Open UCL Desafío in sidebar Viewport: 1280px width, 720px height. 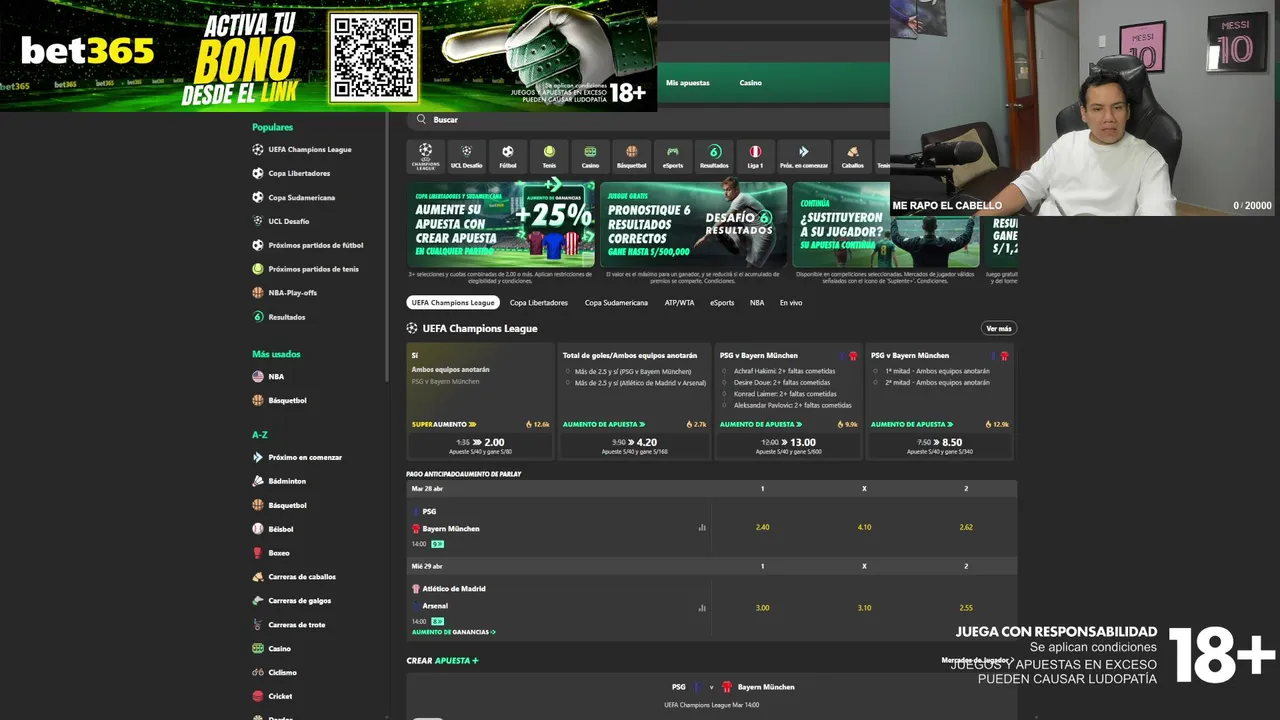click(x=288, y=222)
